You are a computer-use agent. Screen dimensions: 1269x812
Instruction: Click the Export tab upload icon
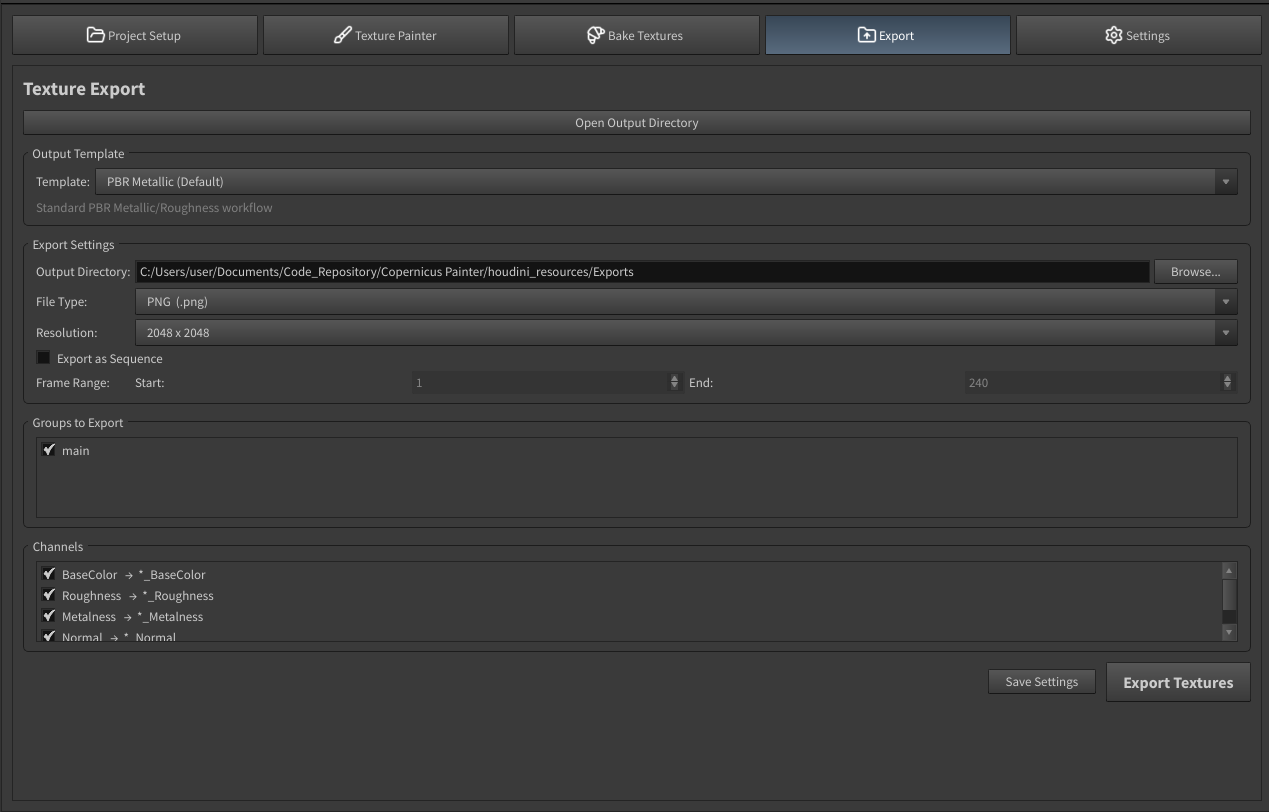click(866, 35)
